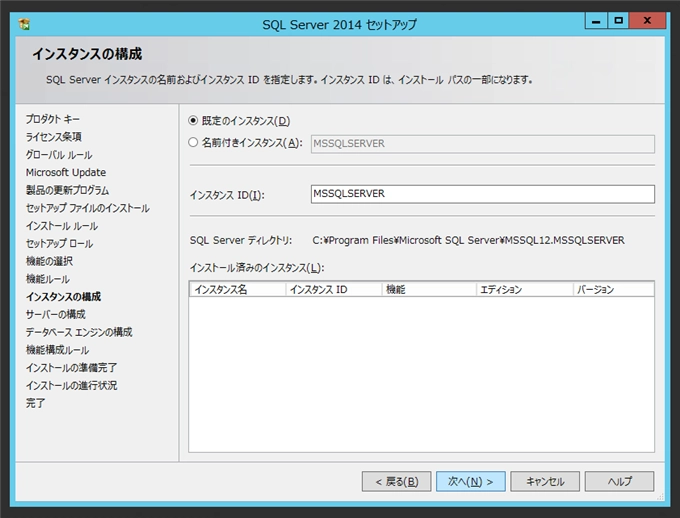Click the 機能 column header

point(429,289)
